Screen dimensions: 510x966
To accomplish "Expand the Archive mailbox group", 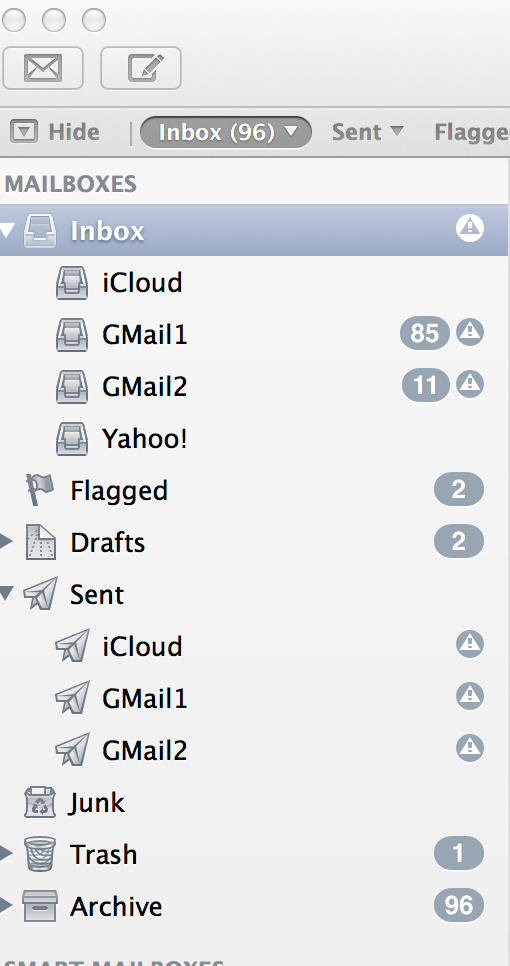I will click(6, 906).
